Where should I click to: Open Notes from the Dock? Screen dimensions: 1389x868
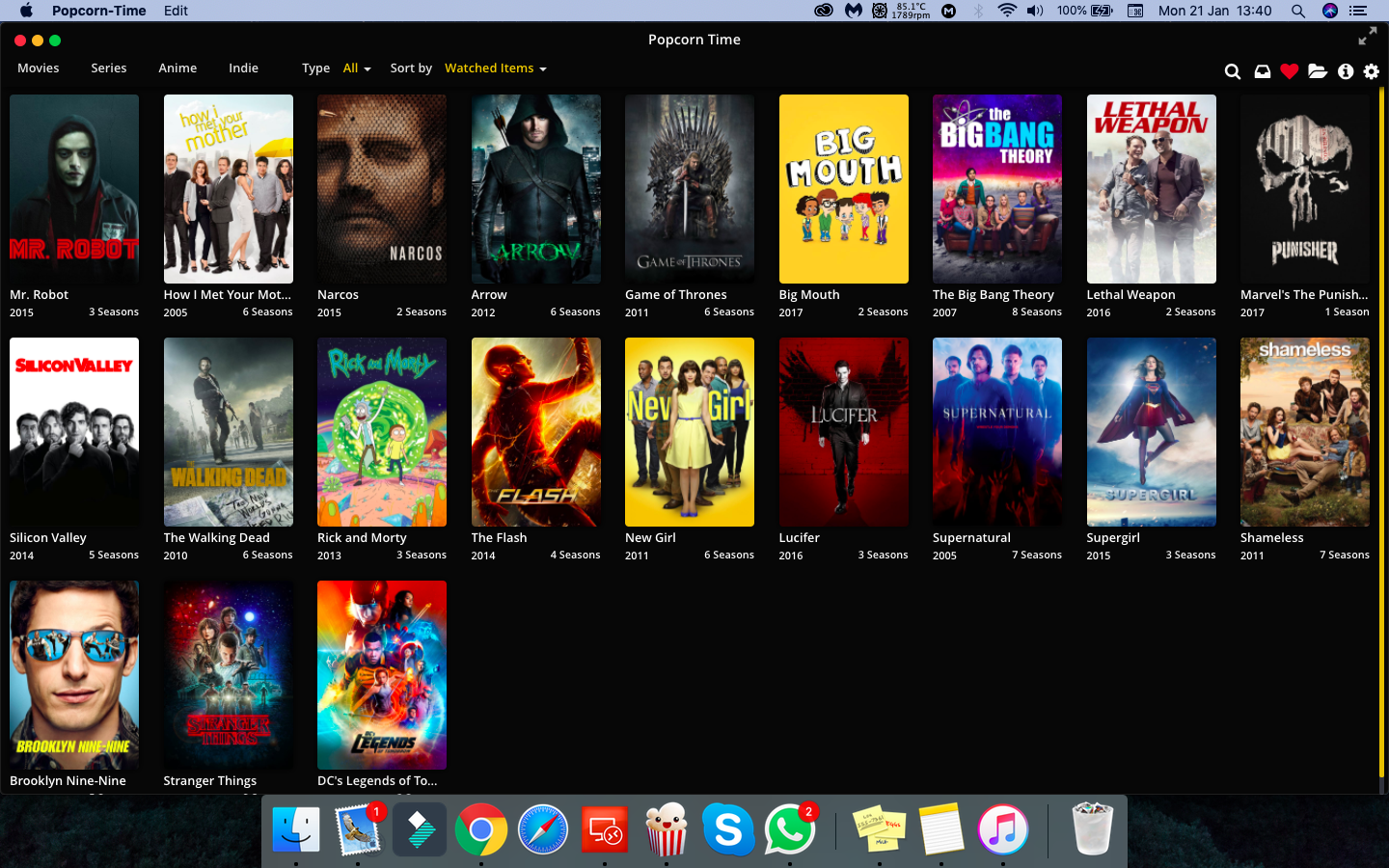point(941,829)
